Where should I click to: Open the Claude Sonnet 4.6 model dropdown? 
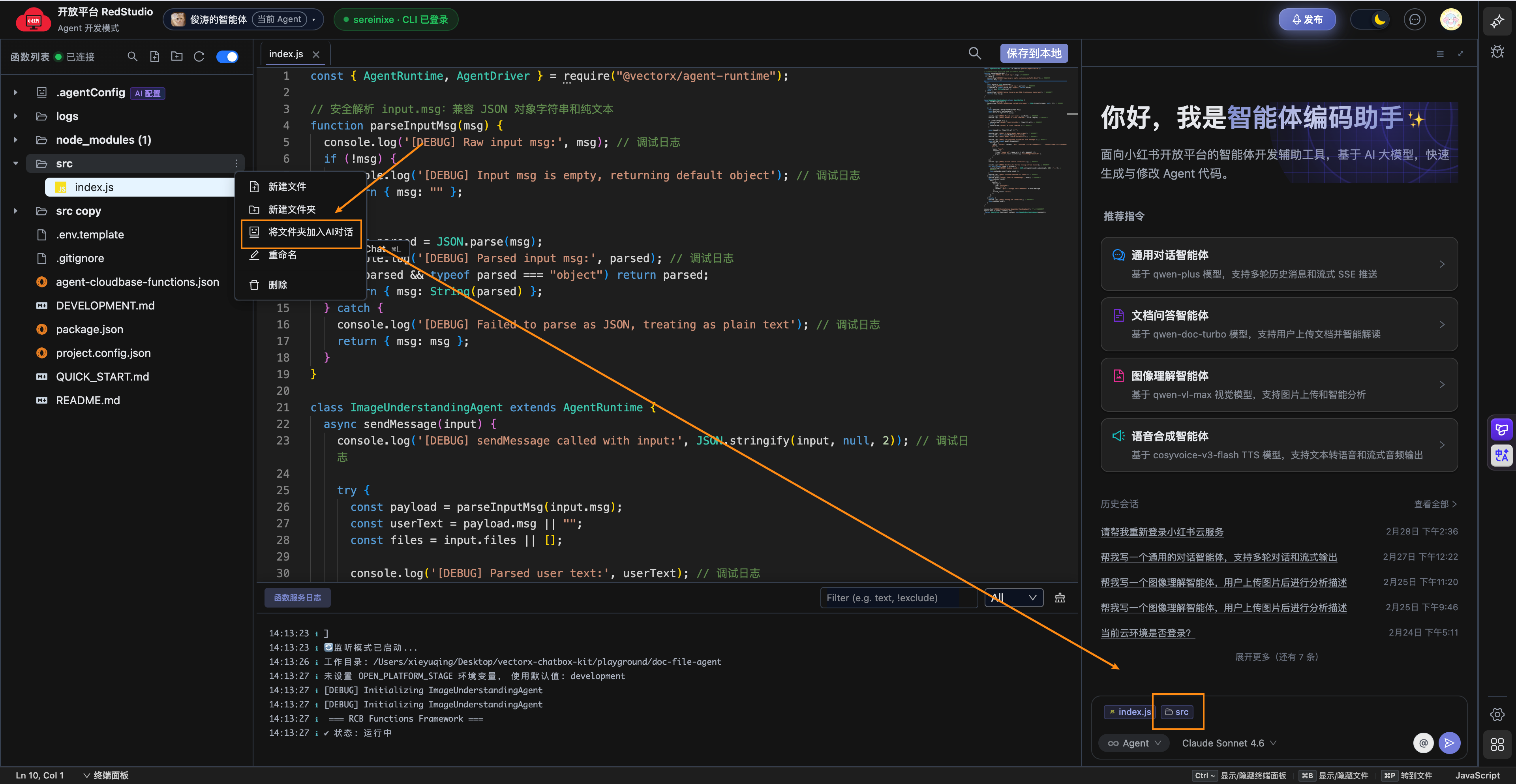(x=1229, y=743)
